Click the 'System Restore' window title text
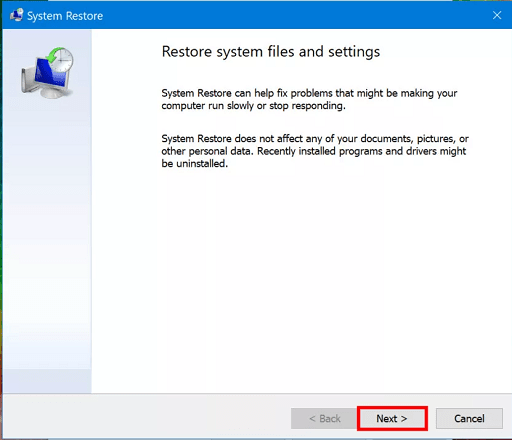512x440 pixels. [x=65, y=16]
